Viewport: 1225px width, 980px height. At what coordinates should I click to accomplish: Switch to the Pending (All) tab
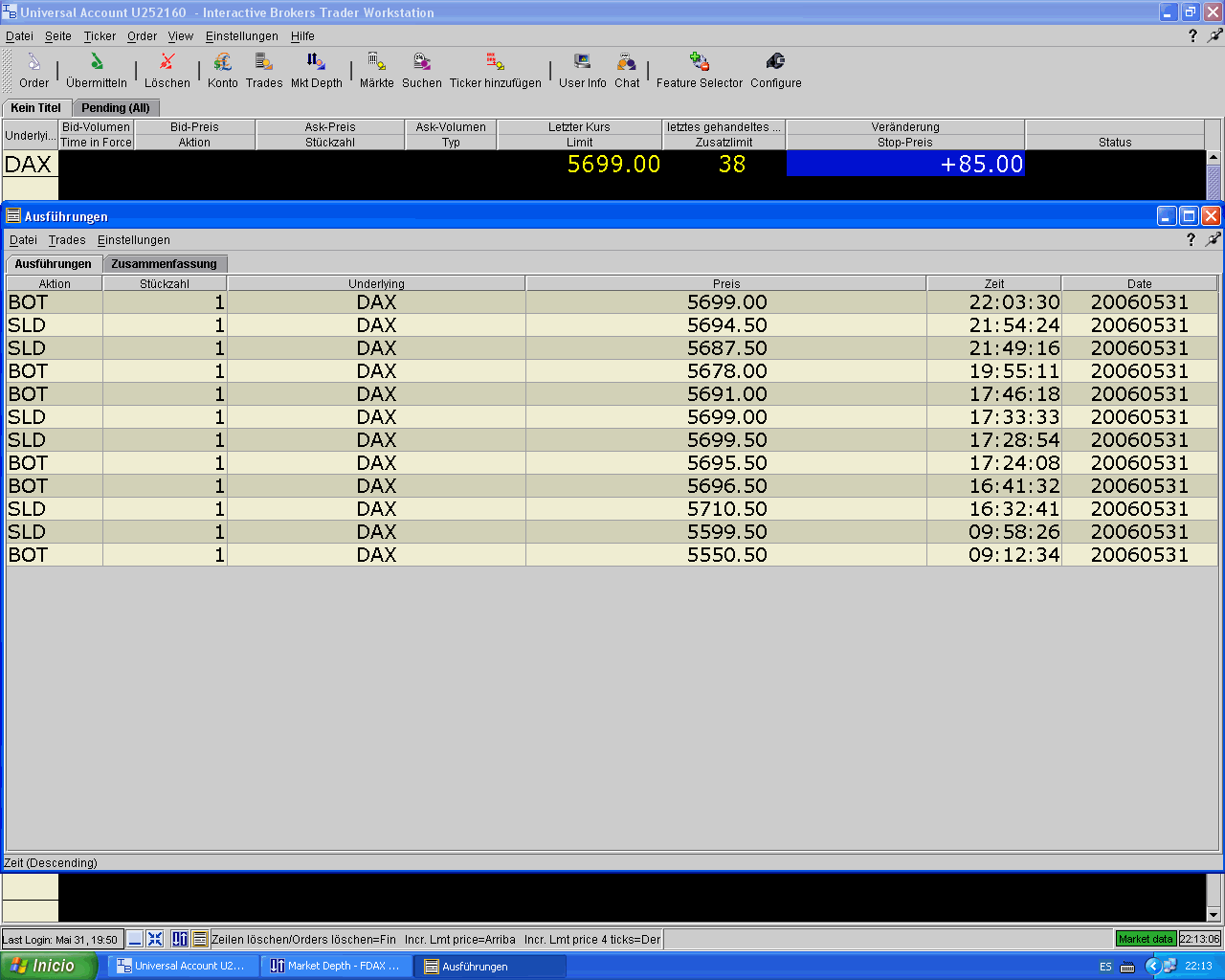pos(116,108)
